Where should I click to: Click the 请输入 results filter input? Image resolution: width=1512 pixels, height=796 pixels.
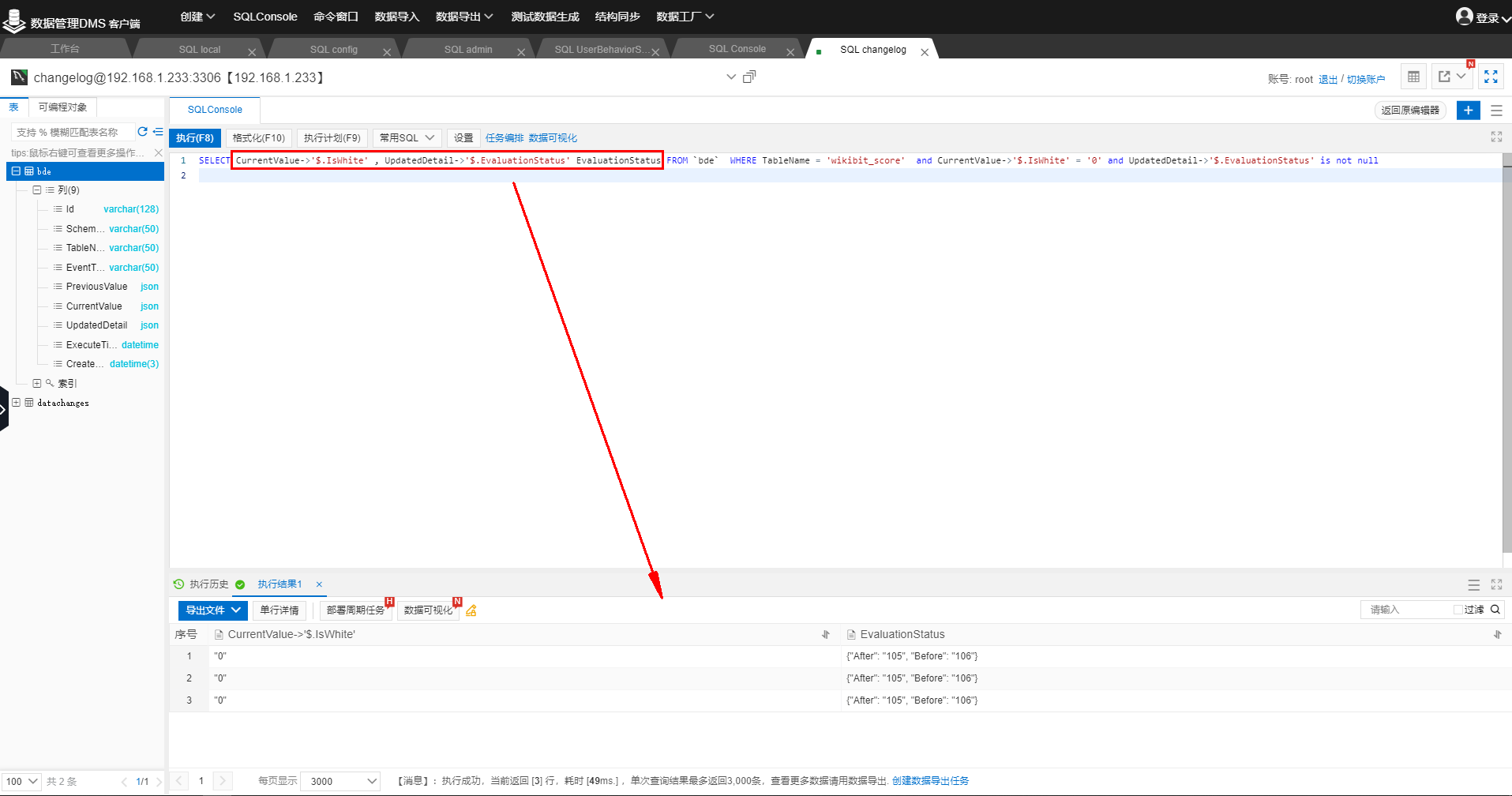click(x=1405, y=610)
